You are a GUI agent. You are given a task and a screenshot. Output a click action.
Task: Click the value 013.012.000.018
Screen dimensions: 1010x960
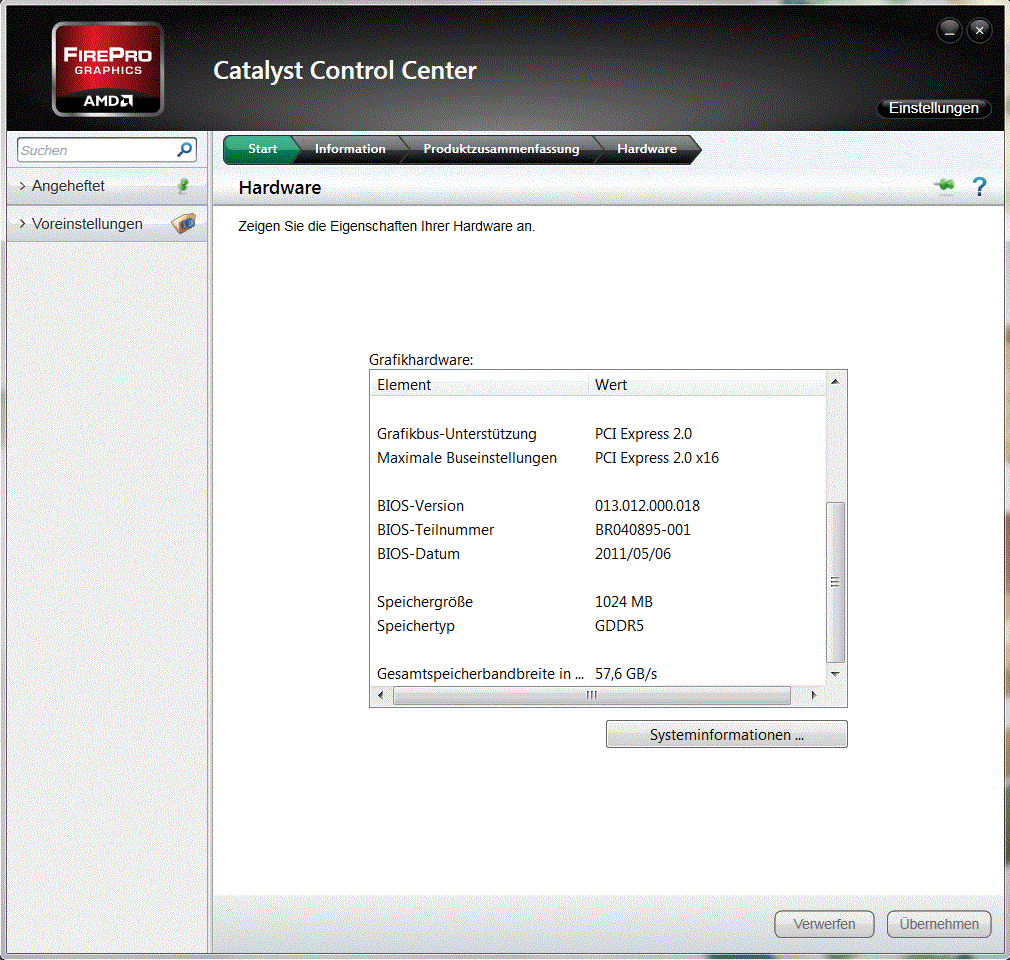tap(647, 506)
